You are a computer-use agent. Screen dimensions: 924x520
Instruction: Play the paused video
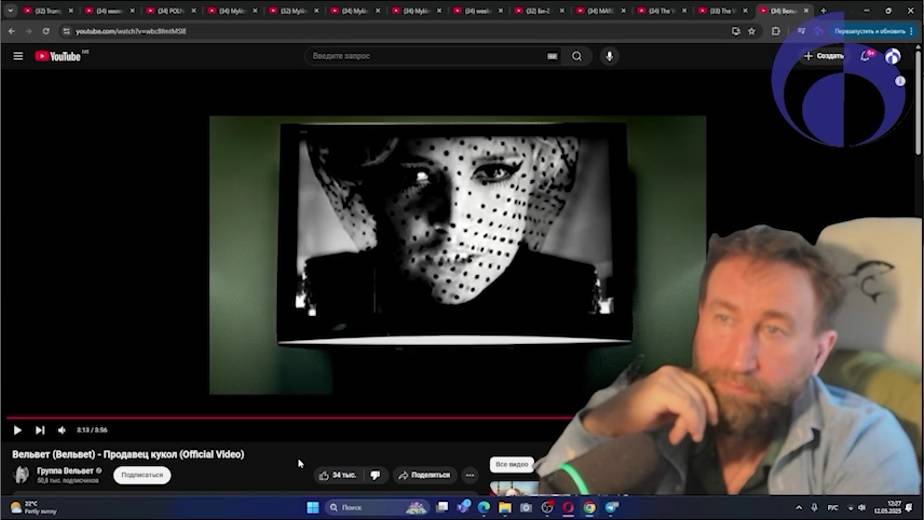(x=17, y=430)
